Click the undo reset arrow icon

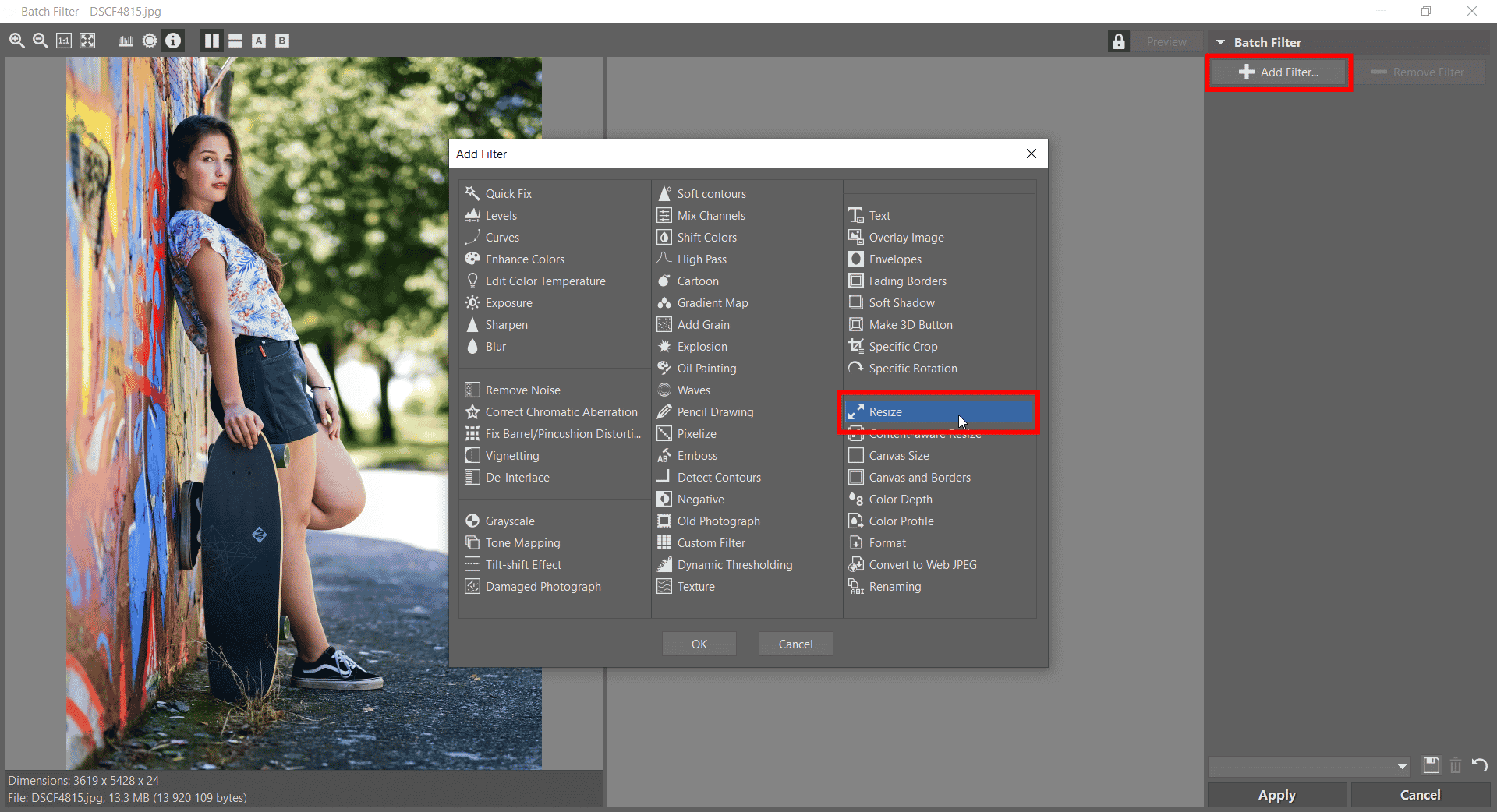(x=1479, y=765)
